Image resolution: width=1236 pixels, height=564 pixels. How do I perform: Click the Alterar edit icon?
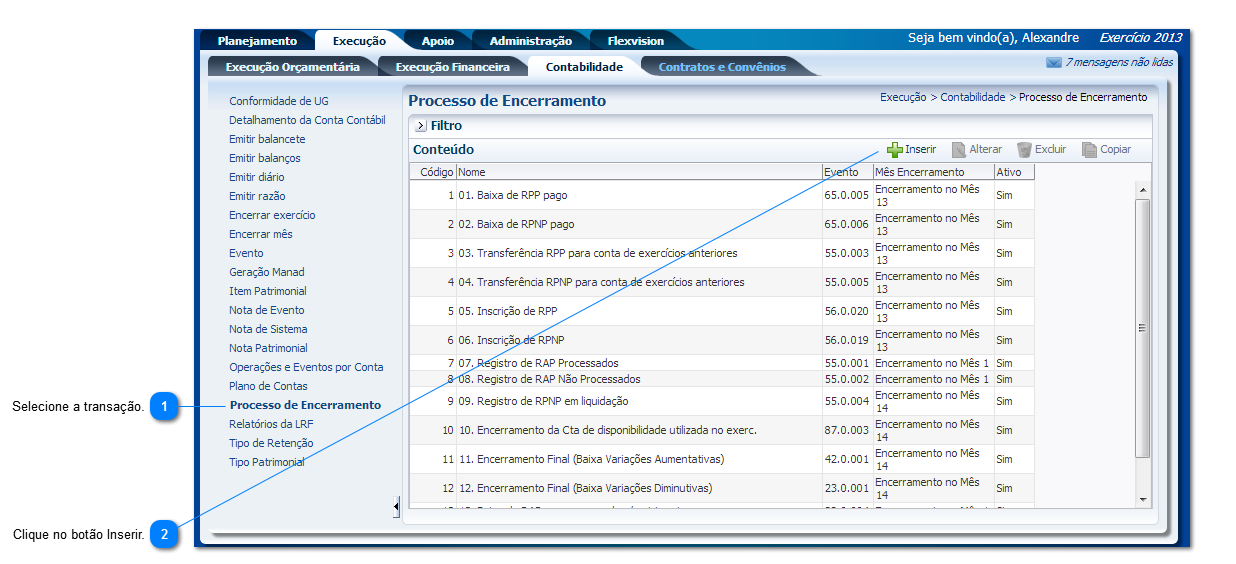(x=958, y=150)
